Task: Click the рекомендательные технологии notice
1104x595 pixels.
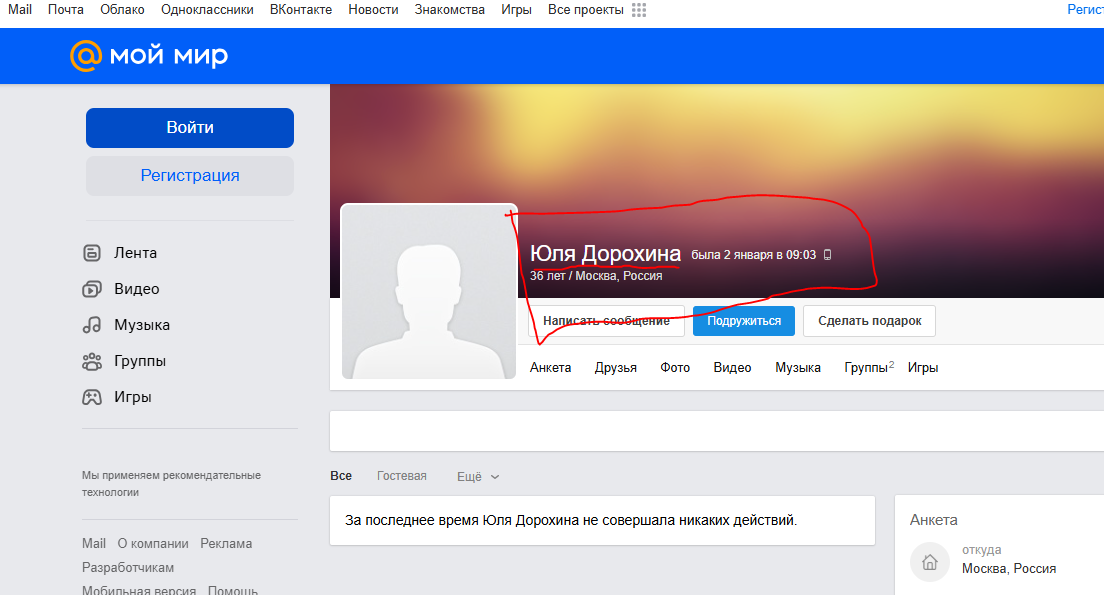Action: pos(171,484)
